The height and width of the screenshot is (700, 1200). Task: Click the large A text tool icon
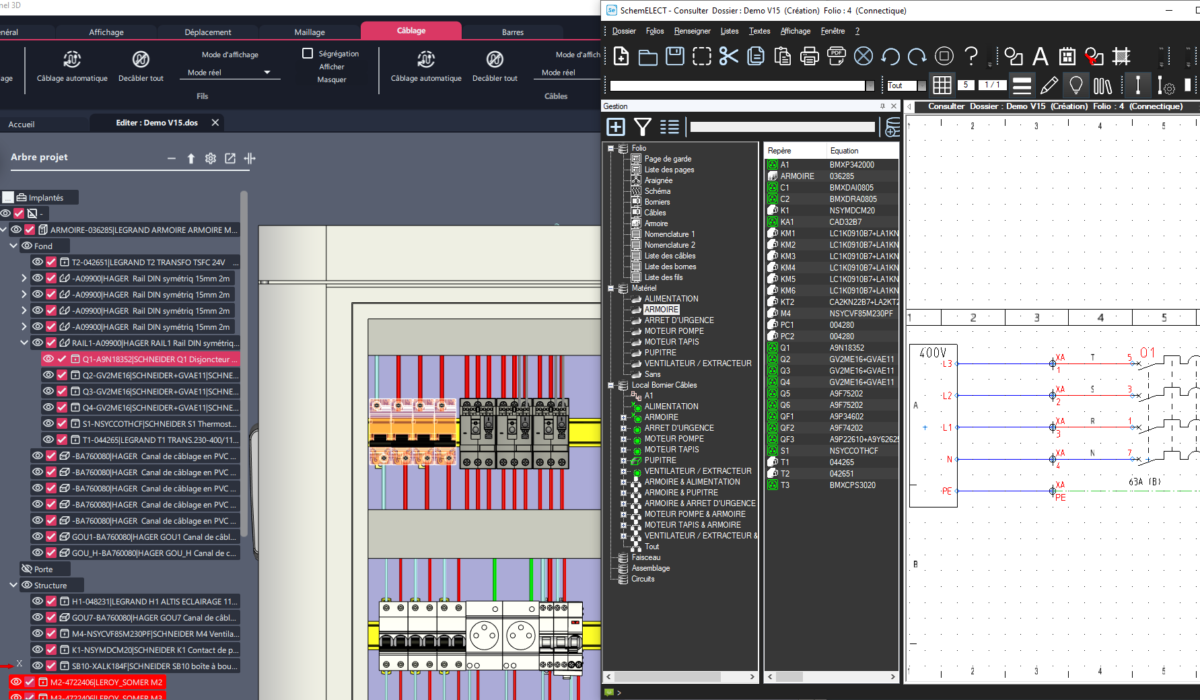tap(1040, 56)
